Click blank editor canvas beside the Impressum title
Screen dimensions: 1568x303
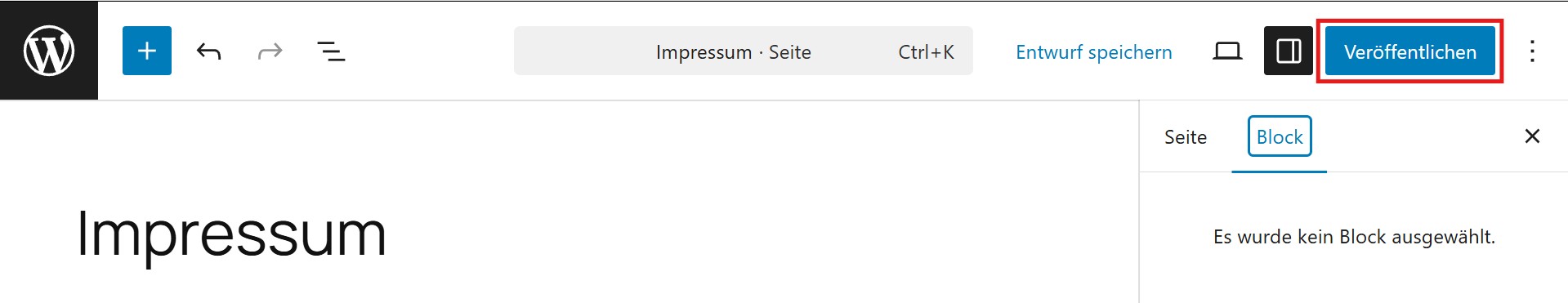pyautogui.click(x=735, y=234)
